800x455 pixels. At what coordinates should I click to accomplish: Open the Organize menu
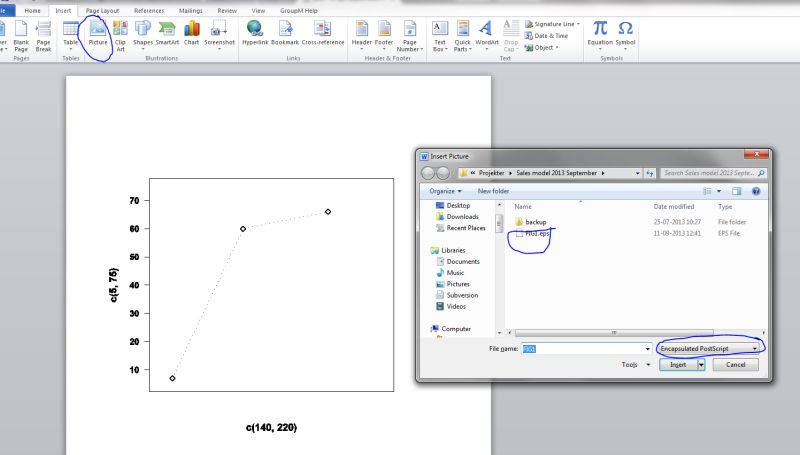point(445,191)
